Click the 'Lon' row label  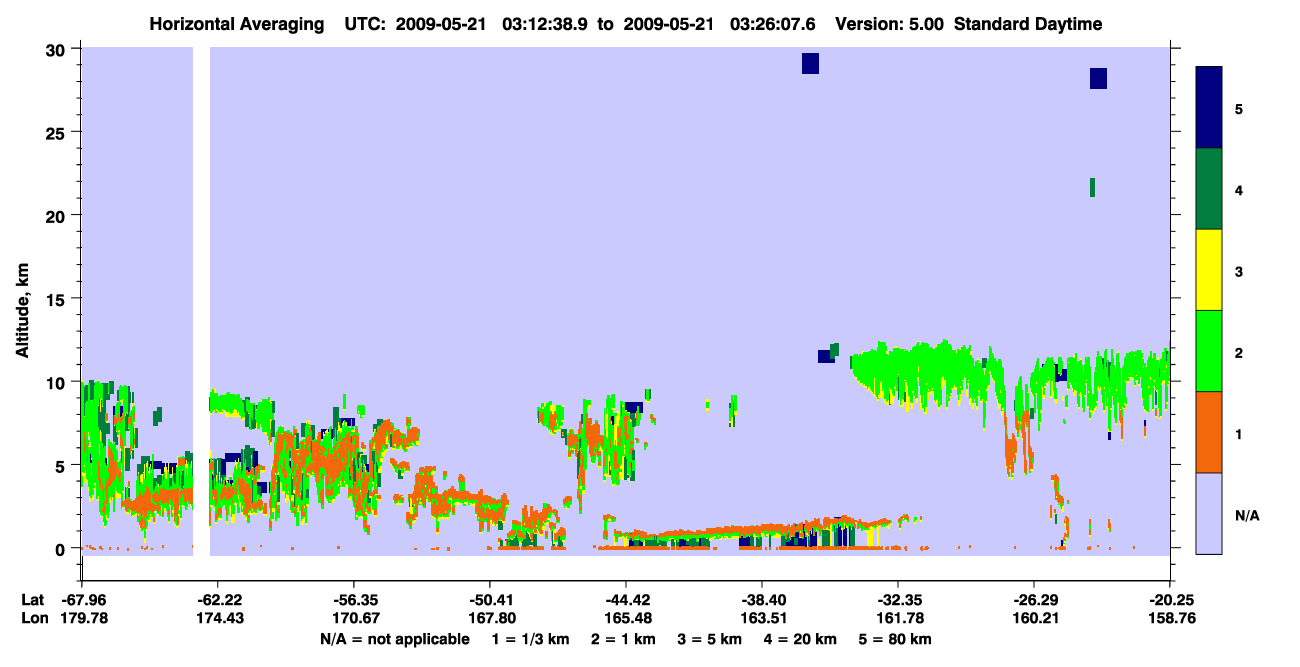(x=34, y=618)
